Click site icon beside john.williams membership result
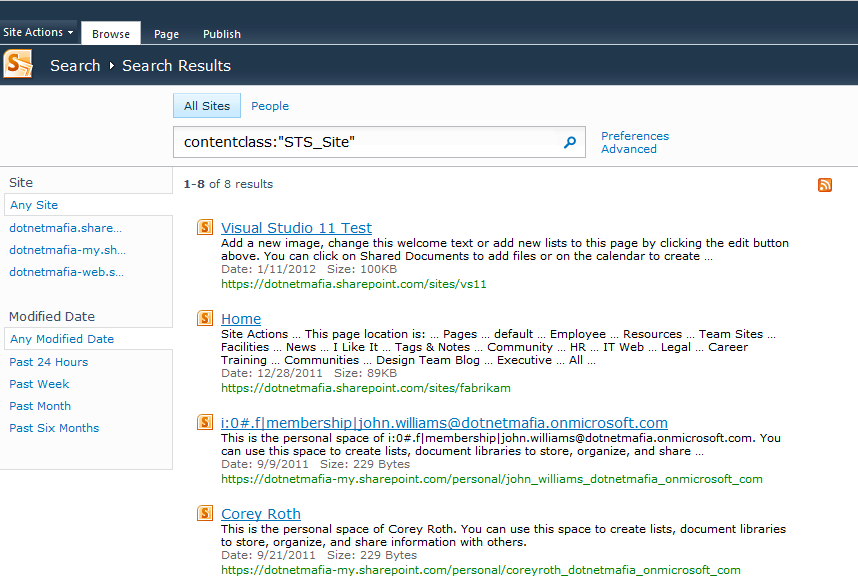Viewport: 858px width, 588px height. click(205, 422)
